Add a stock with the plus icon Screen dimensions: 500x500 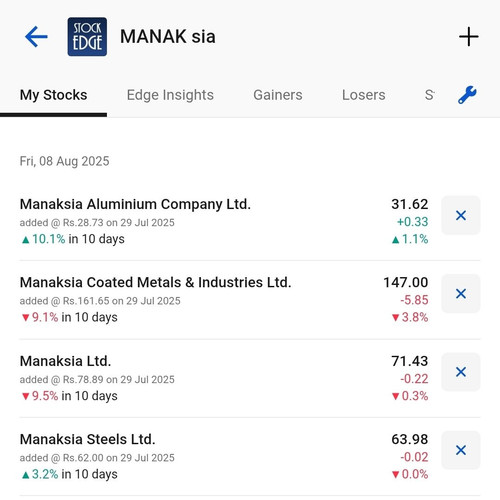(469, 37)
